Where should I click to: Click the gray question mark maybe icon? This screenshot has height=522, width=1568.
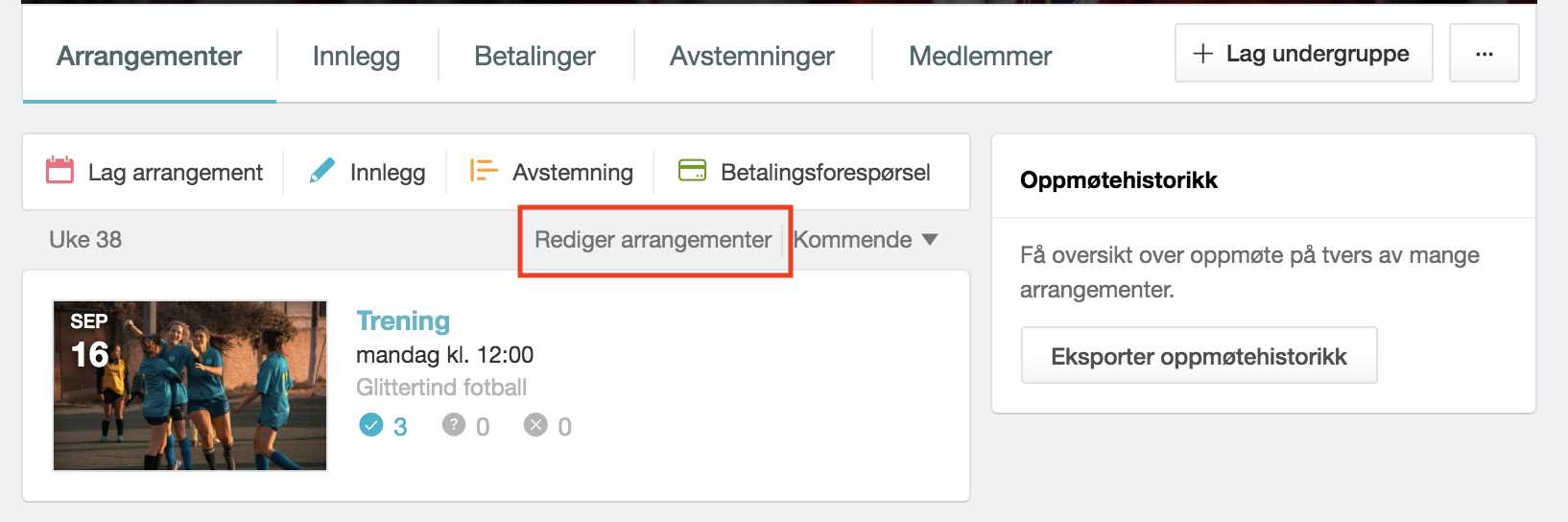(454, 424)
